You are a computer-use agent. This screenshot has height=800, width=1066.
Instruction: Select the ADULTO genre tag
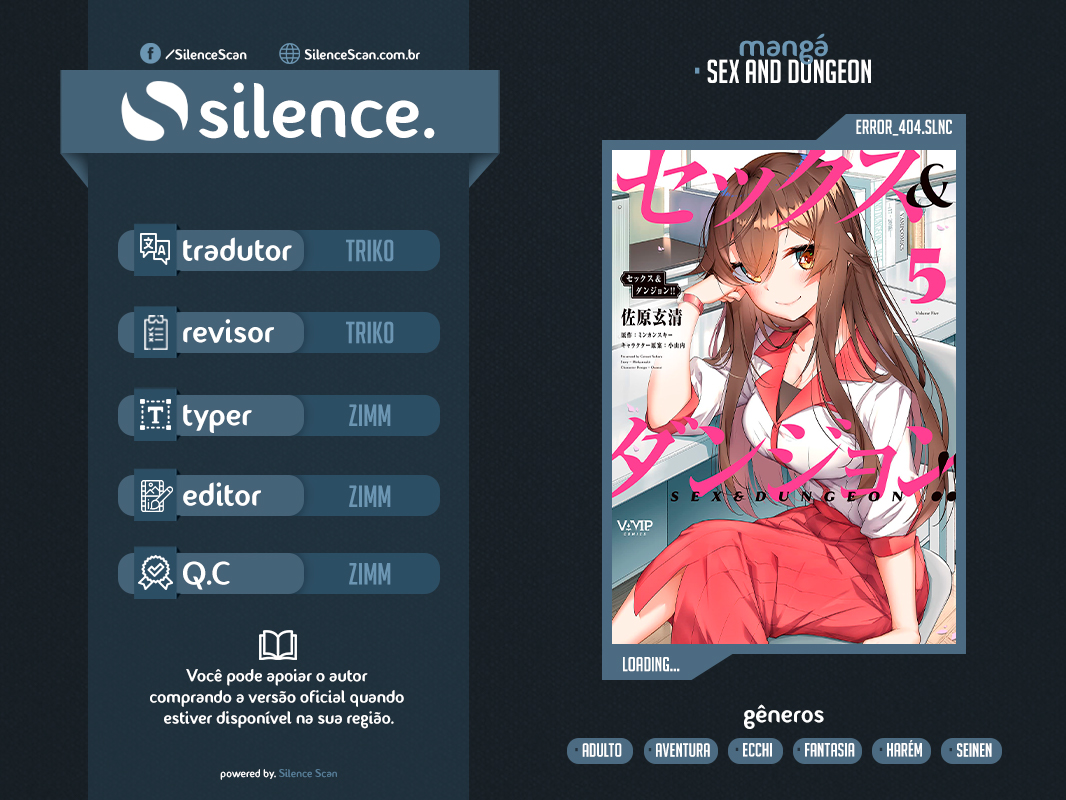(x=600, y=750)
